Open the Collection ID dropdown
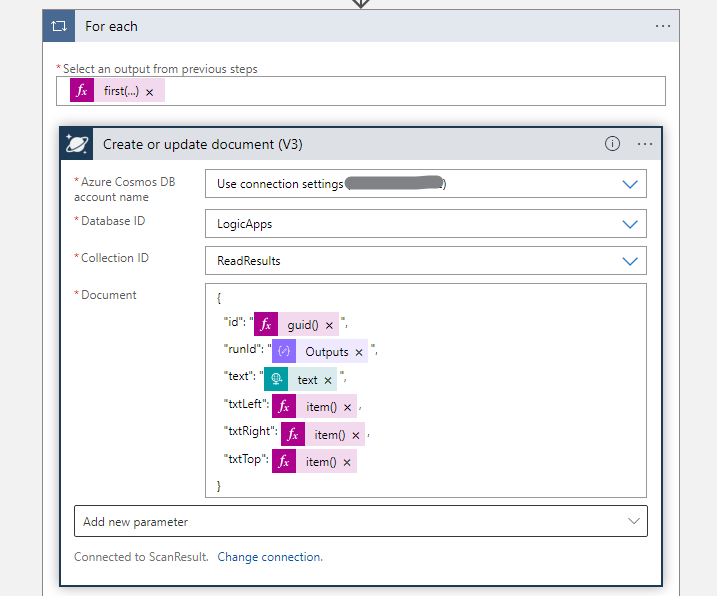The height and width of the screenshot is (596, 717). [630, 261]
